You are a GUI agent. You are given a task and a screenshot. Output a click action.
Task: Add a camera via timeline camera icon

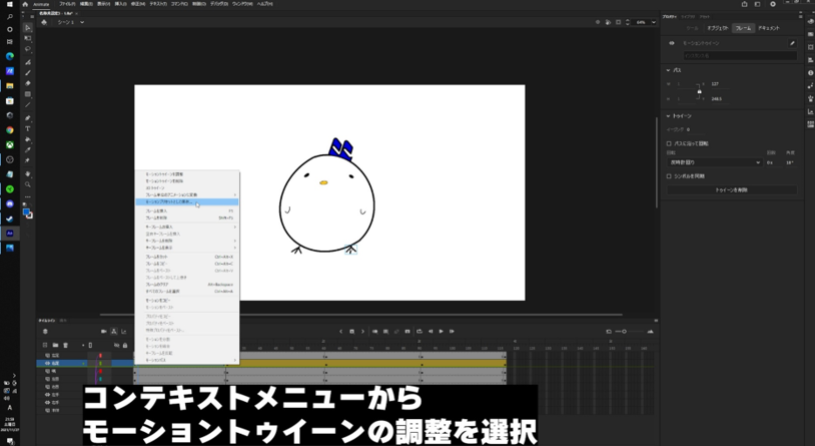103,331
